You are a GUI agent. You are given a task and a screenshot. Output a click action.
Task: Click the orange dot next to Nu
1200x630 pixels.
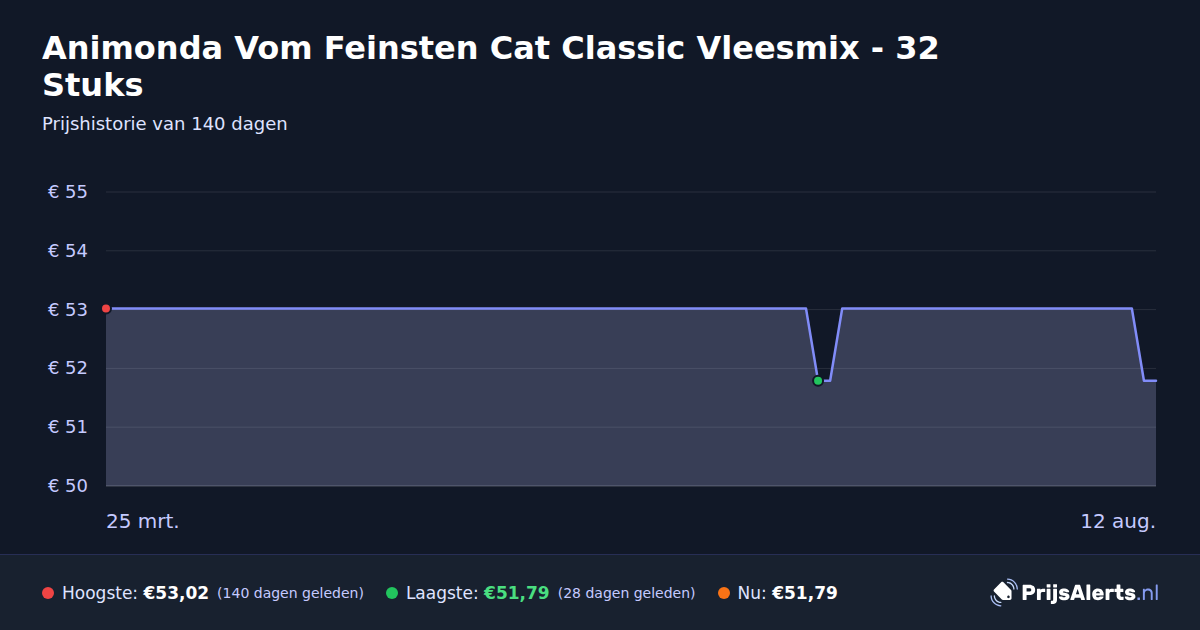[x=724, y=593]
